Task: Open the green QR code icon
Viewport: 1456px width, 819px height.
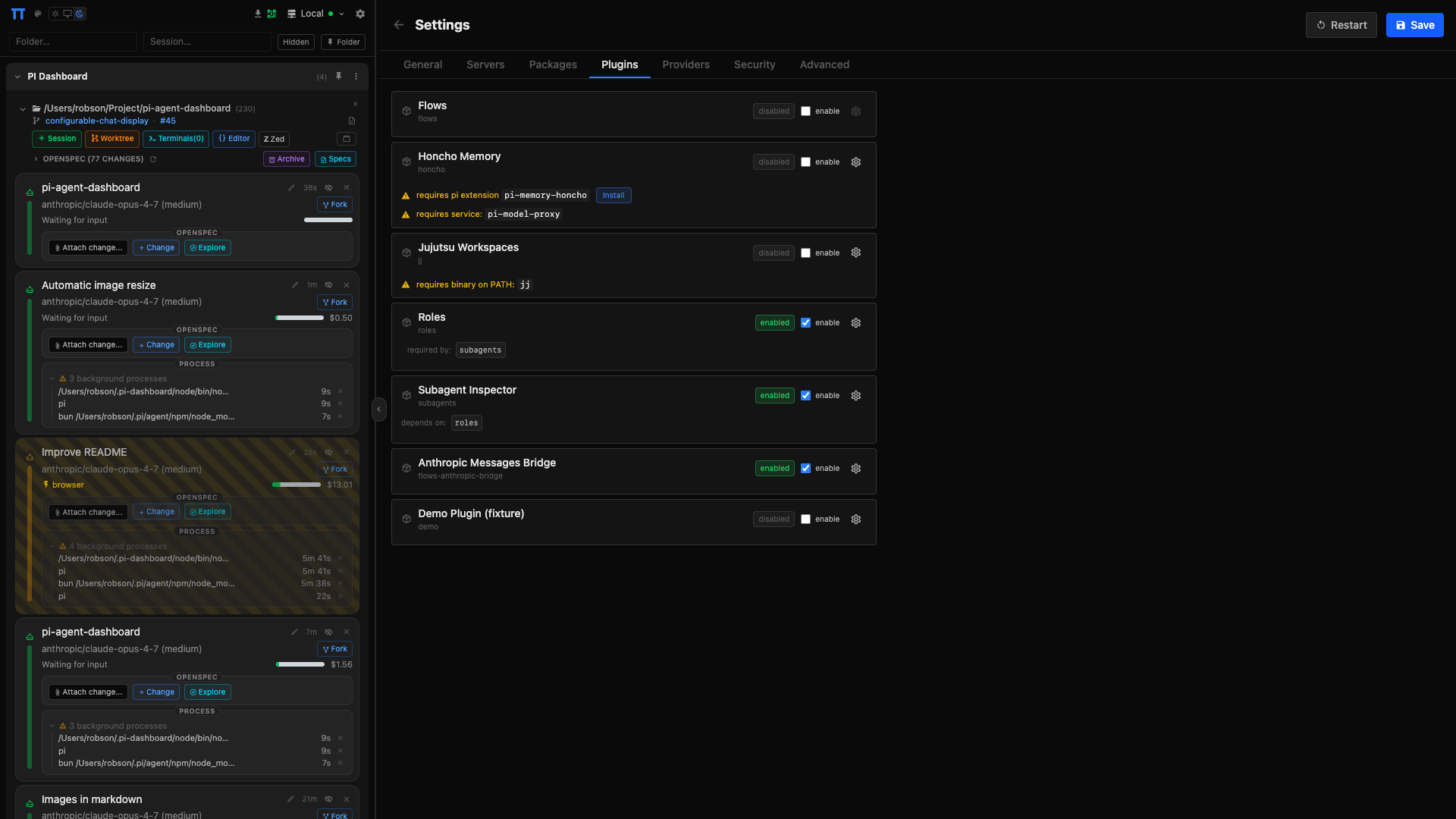Action: [x=271, y=14]
